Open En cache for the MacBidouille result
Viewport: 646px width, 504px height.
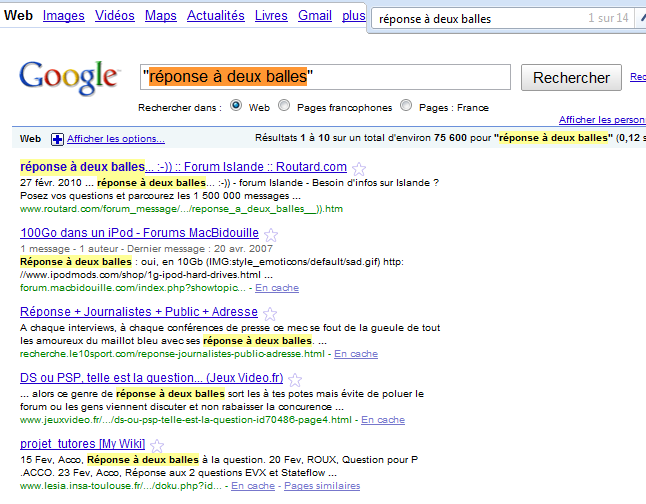tap(277, 288)
